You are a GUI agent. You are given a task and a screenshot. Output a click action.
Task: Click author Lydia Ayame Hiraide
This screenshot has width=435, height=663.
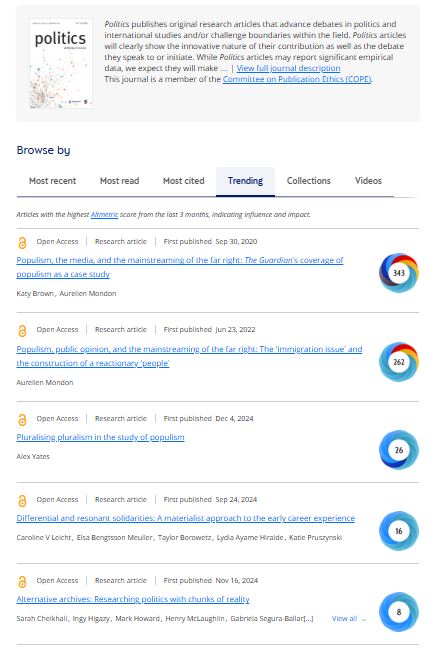point(250,537)
